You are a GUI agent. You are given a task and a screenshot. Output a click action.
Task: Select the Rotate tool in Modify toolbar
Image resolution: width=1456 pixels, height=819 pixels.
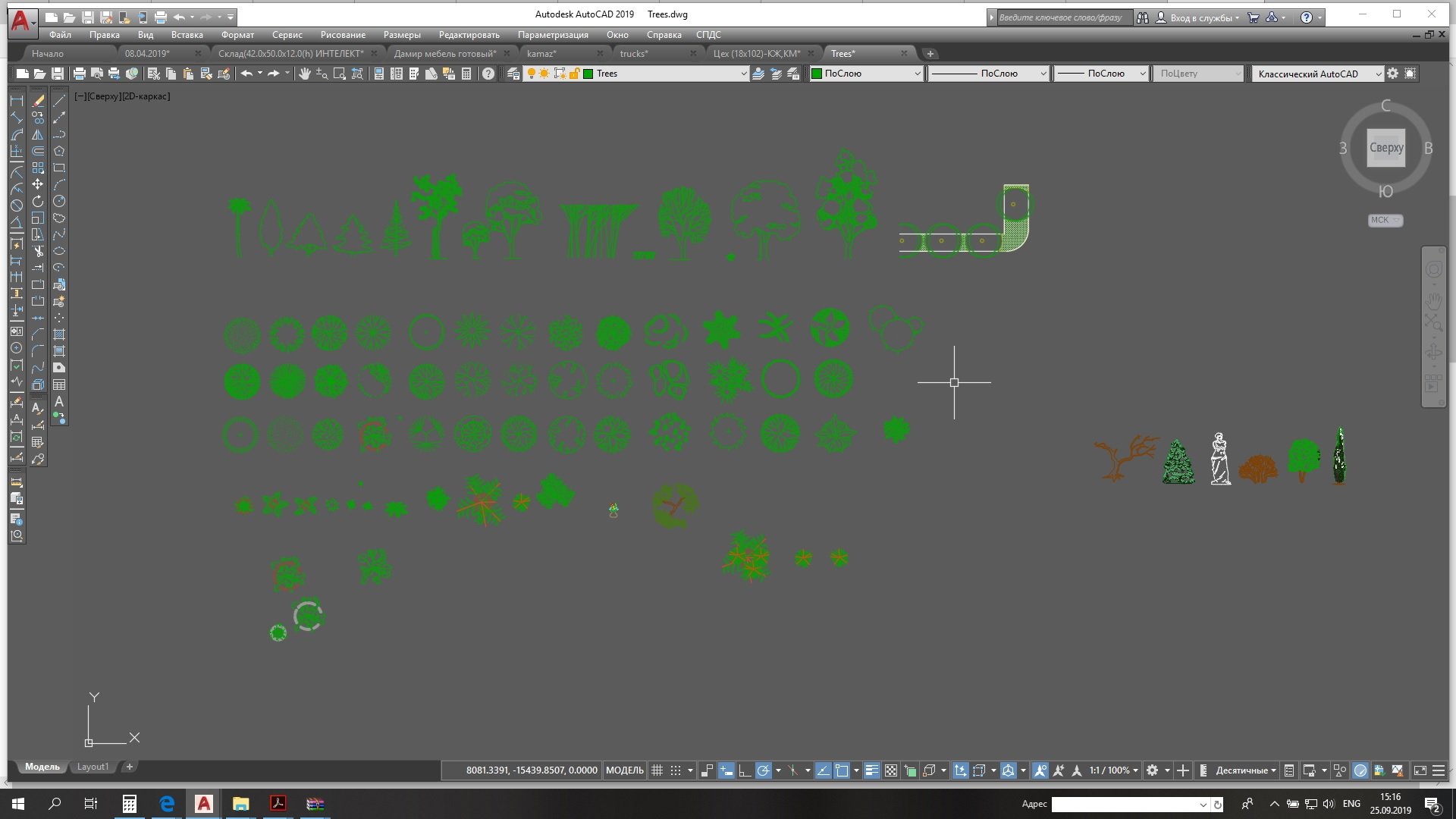click(x=38, y=201)
